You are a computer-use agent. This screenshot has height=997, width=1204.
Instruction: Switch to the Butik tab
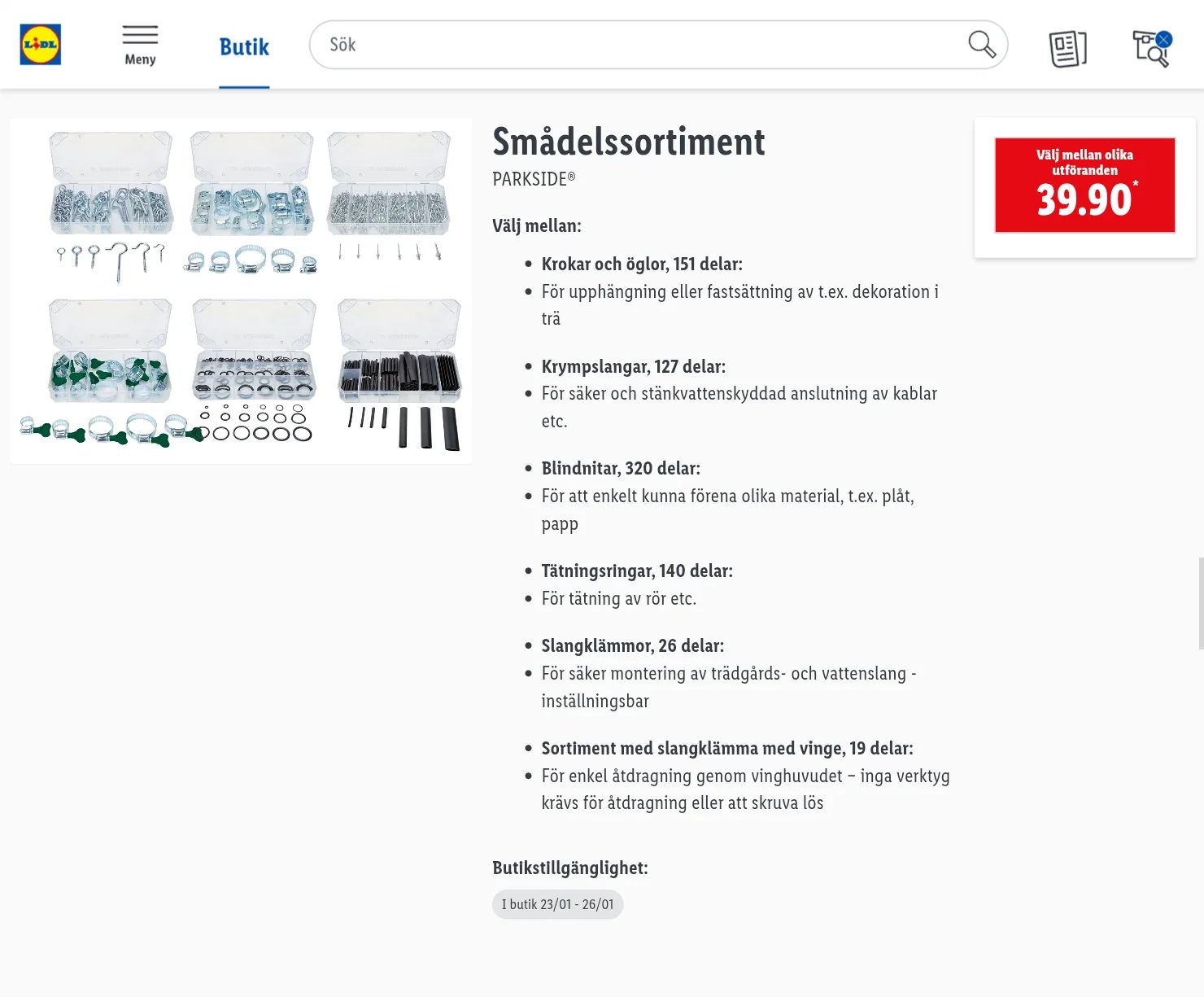(244, 47)
